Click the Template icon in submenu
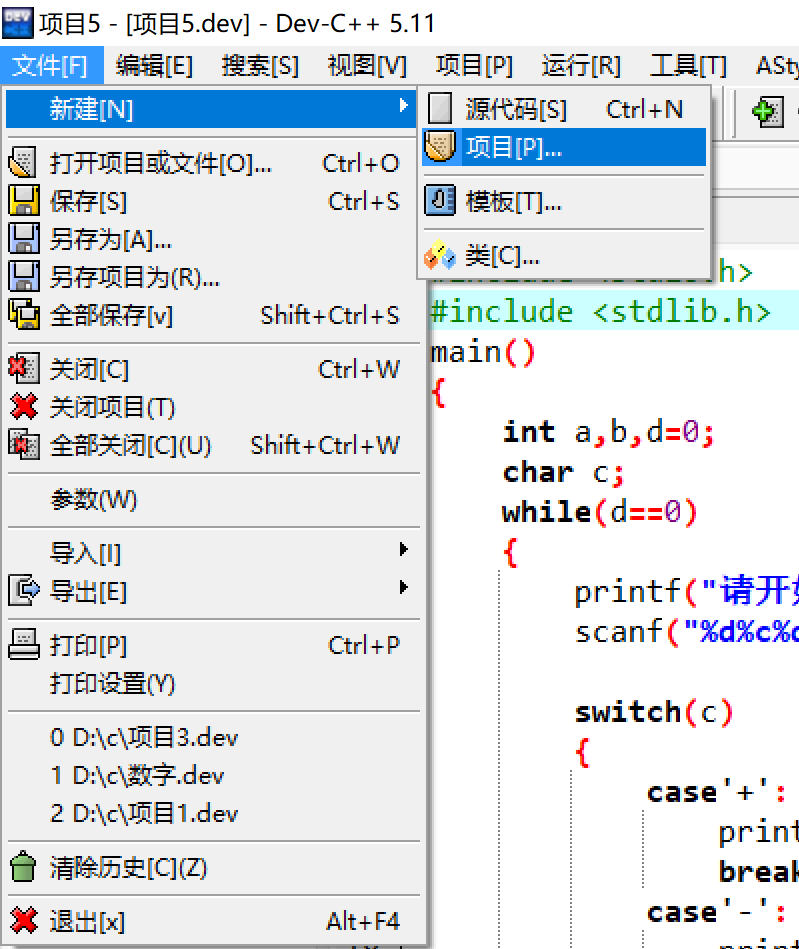Viewport: 799px width, 949px height. [440, 201]
